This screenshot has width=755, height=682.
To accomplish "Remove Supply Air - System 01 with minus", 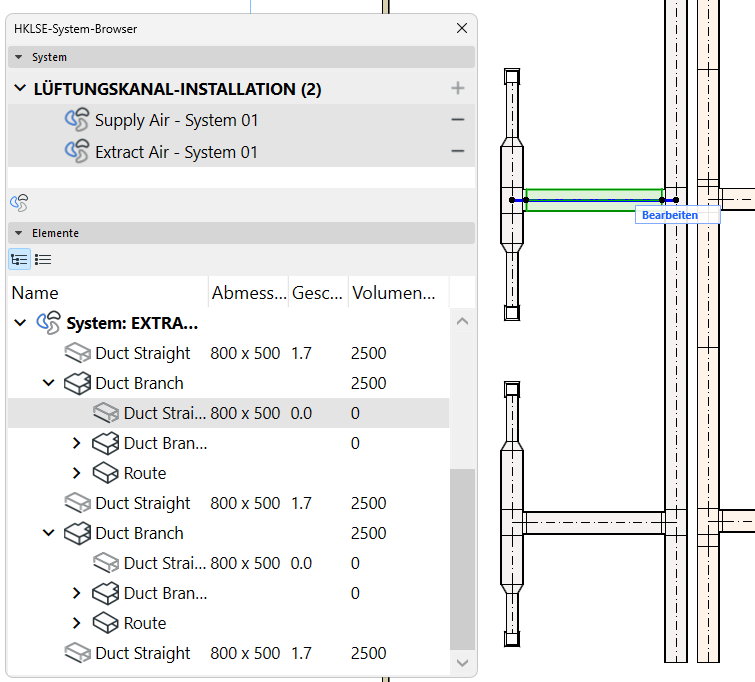I will [458, 120].
